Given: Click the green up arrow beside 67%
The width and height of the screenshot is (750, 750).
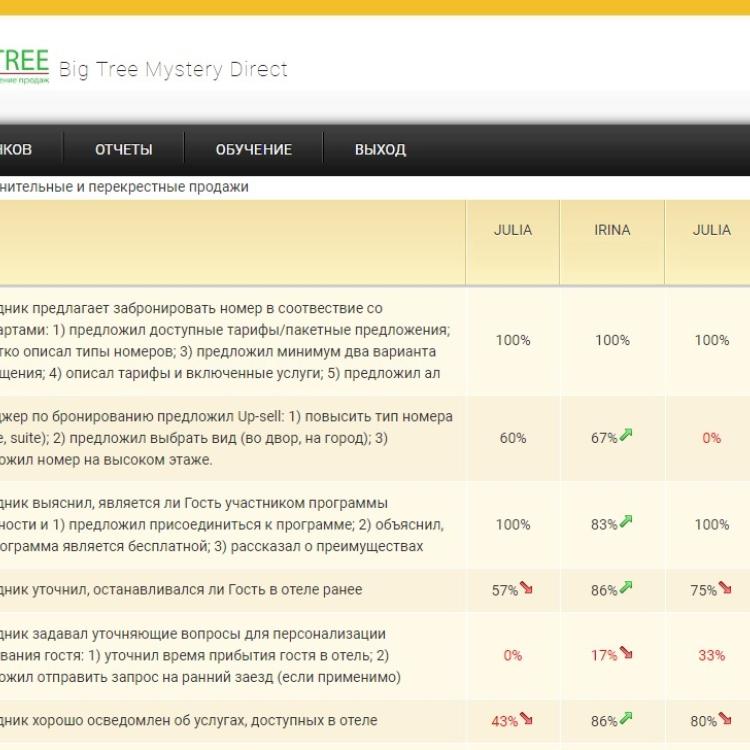Looking at the screenshot, I should [626, 435].
